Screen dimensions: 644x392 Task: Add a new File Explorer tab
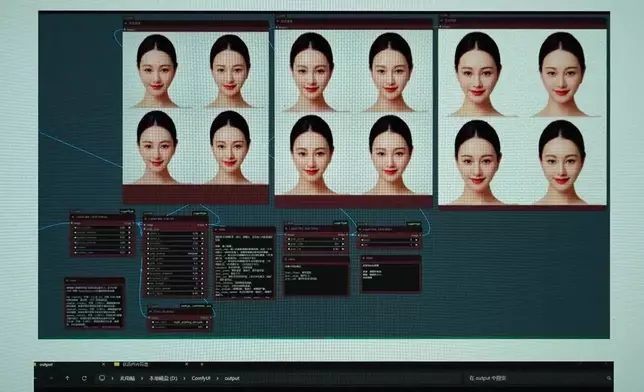[x=202, y=364]
